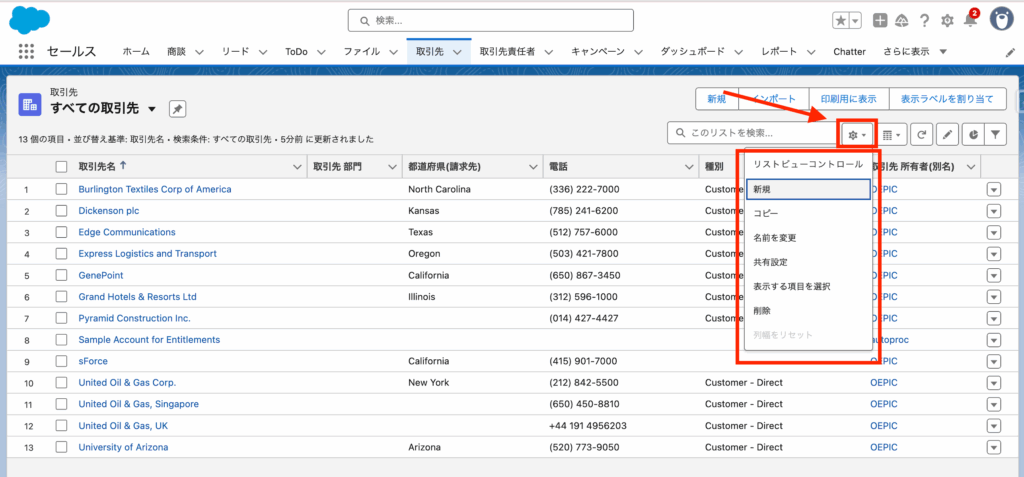Open the notifications bell
The image size is (1024, 477).
(970, 20)
